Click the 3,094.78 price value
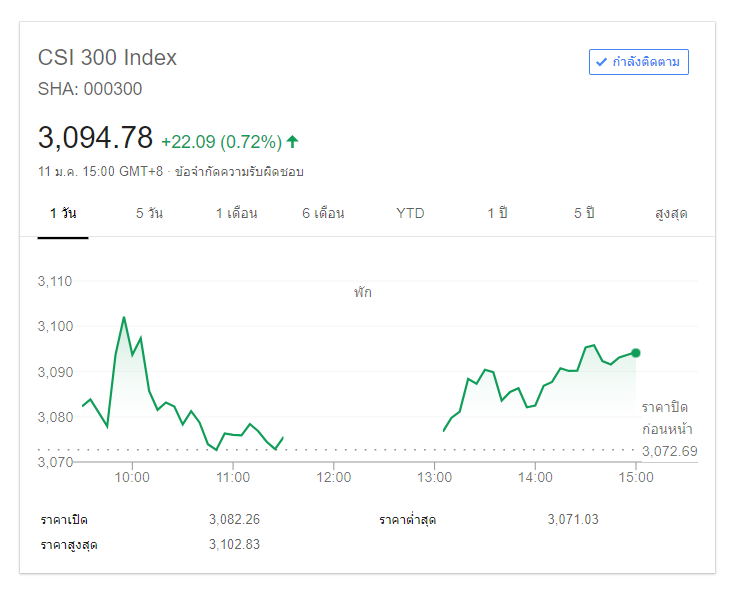Image resolution: width=735 pixels, height=597 pixels. point(95,137)
